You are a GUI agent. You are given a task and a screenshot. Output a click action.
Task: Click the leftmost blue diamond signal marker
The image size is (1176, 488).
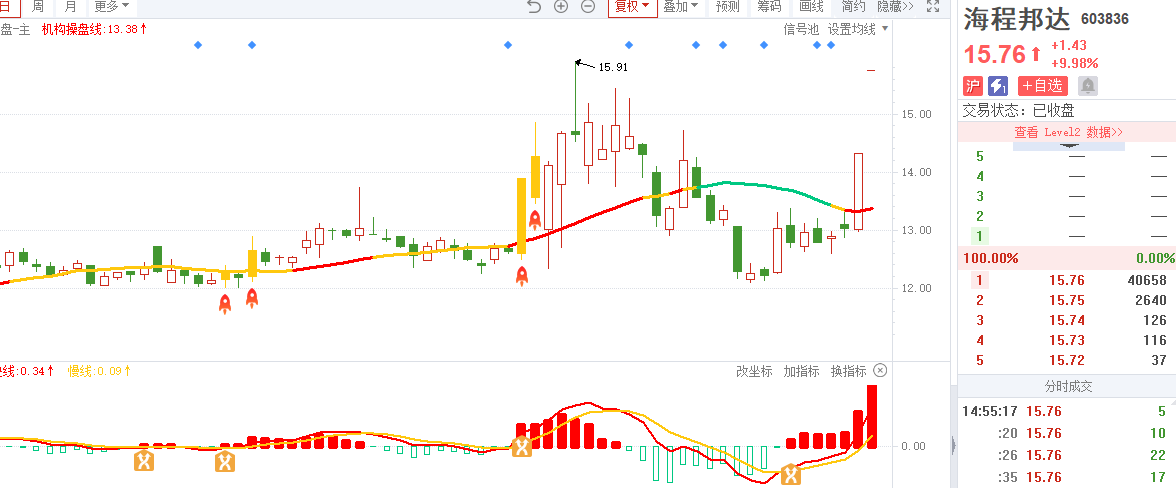pyautogui.click(x=198, y=45)
